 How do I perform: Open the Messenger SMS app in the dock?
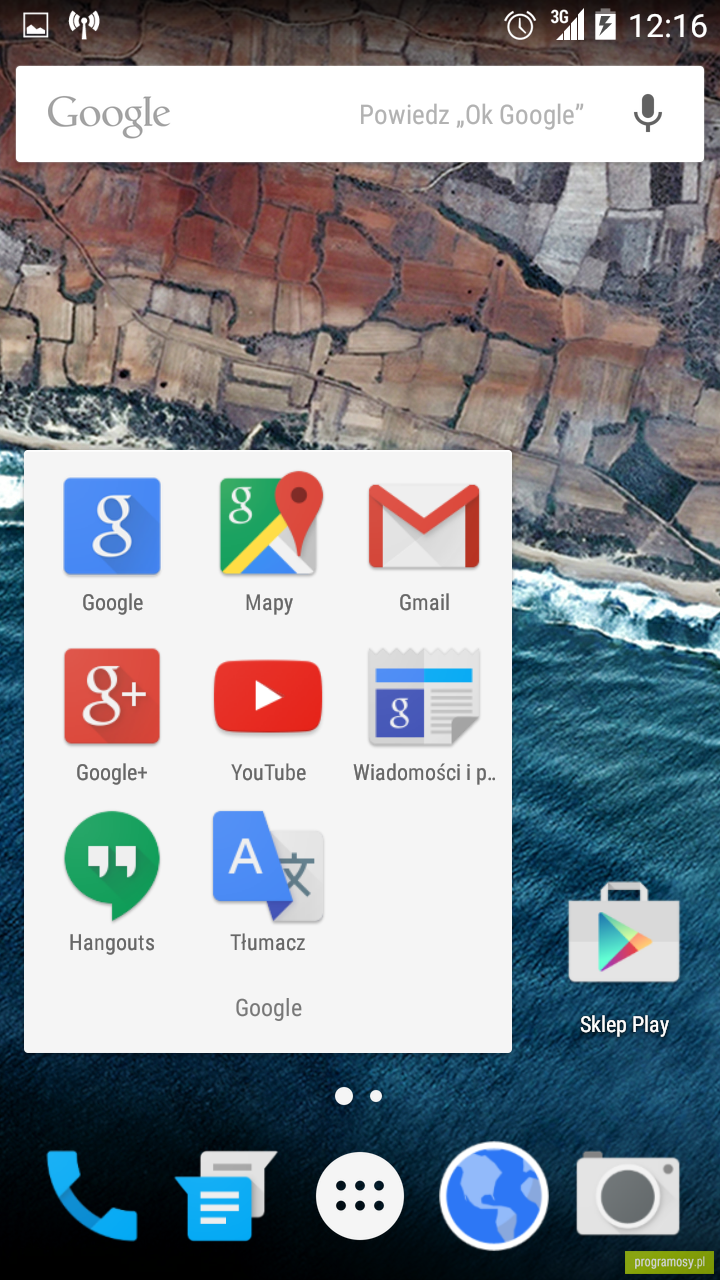pyautogui.click(x=225, y=1195)
